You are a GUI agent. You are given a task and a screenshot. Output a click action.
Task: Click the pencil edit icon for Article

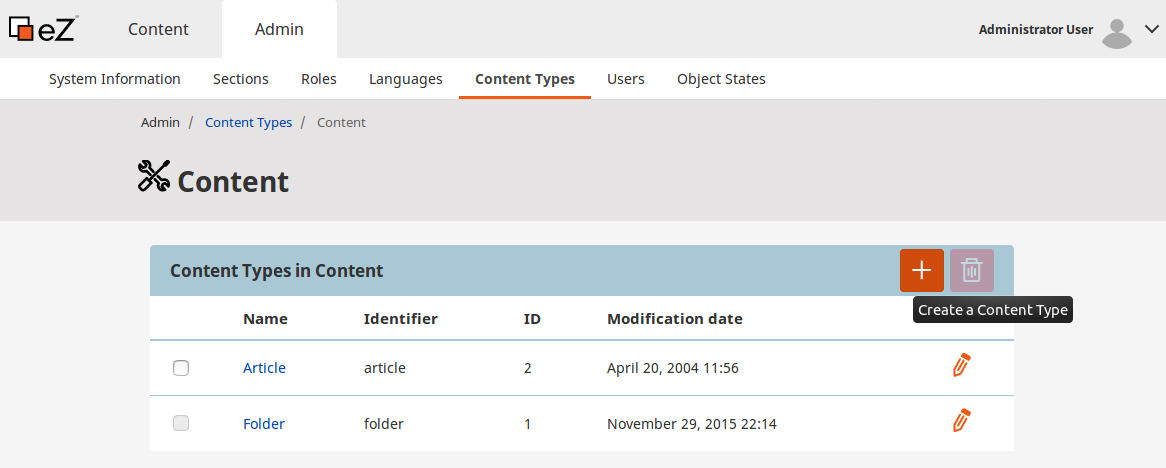tap(962, 366)
